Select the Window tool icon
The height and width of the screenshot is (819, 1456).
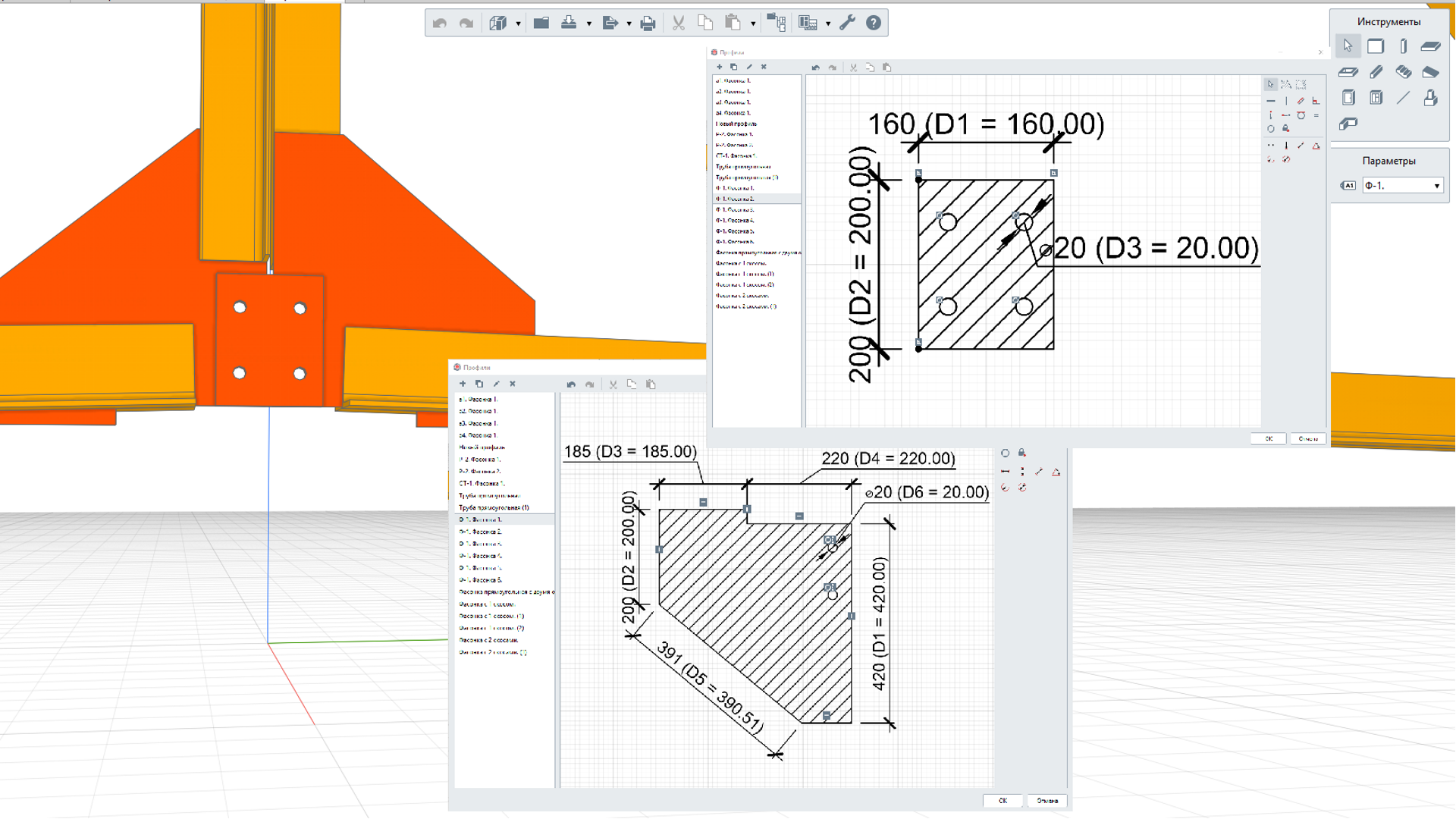tap(1376, 98)
